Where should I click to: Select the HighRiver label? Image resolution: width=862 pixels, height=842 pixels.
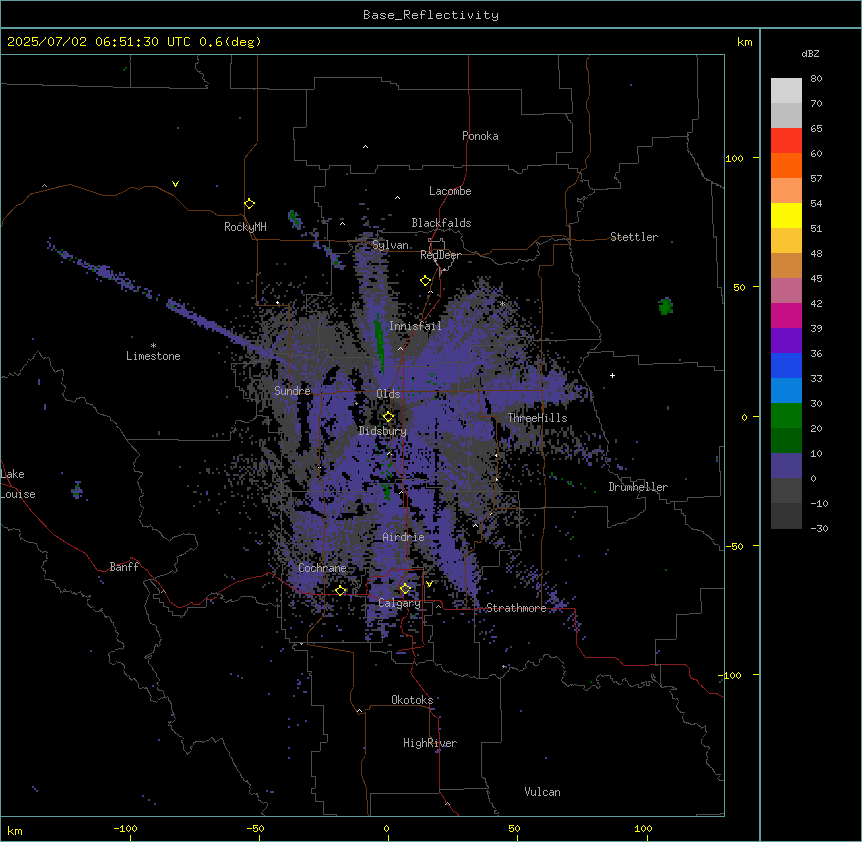pos(430,743)
